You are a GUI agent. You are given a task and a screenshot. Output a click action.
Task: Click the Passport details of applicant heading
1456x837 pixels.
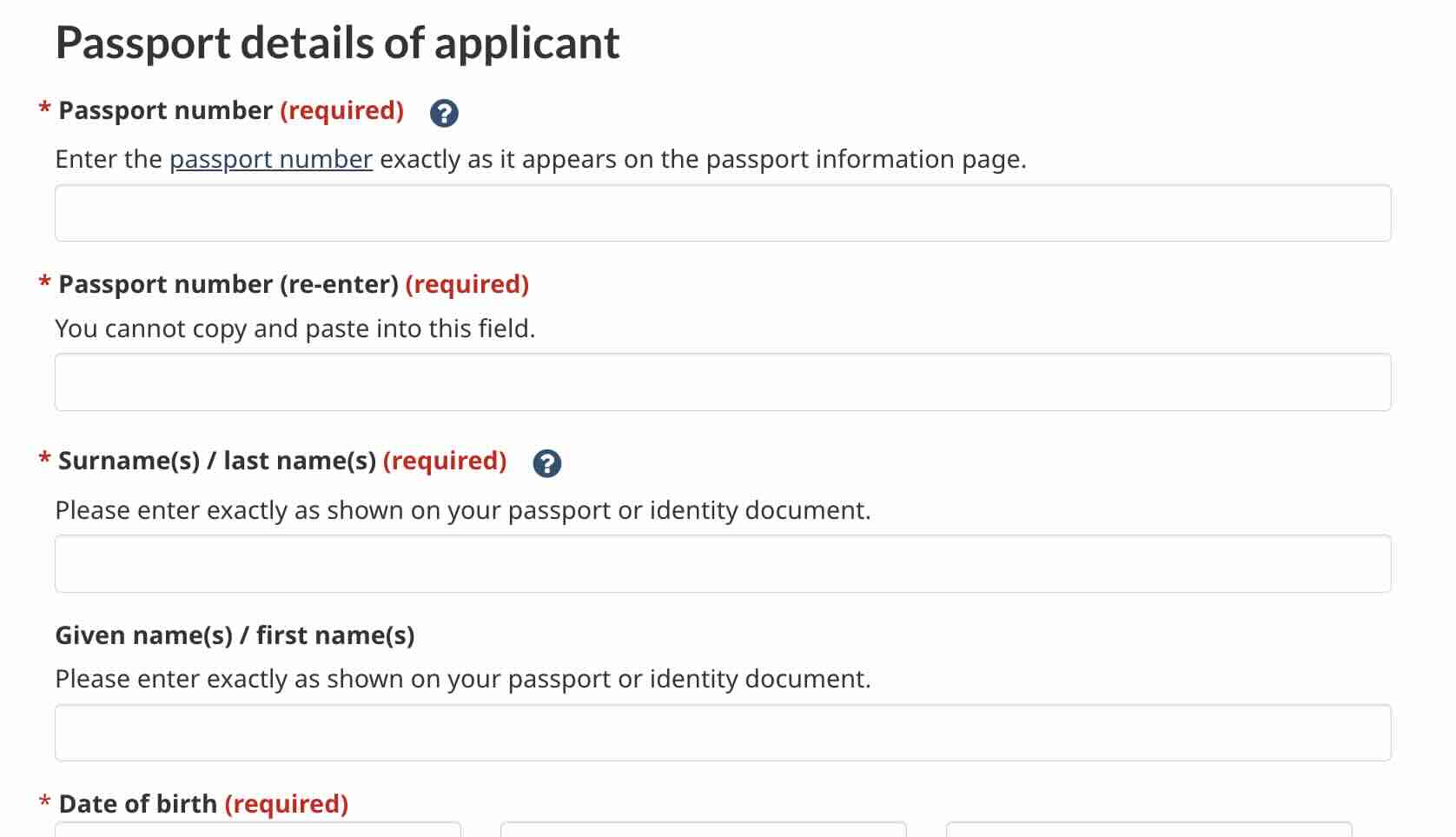pyautogui.click(x=337, y=42)
